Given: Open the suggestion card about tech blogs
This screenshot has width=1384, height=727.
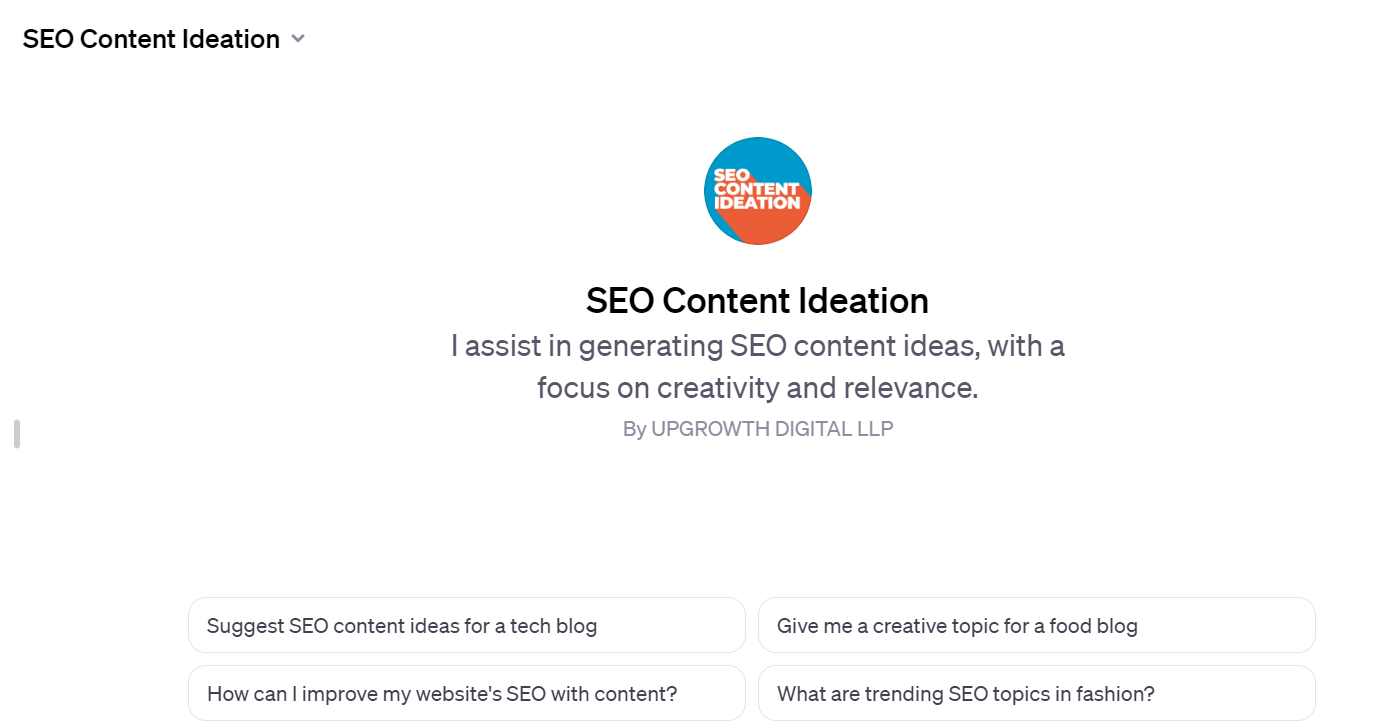Looking at the screenshot, I should (466, 624).
